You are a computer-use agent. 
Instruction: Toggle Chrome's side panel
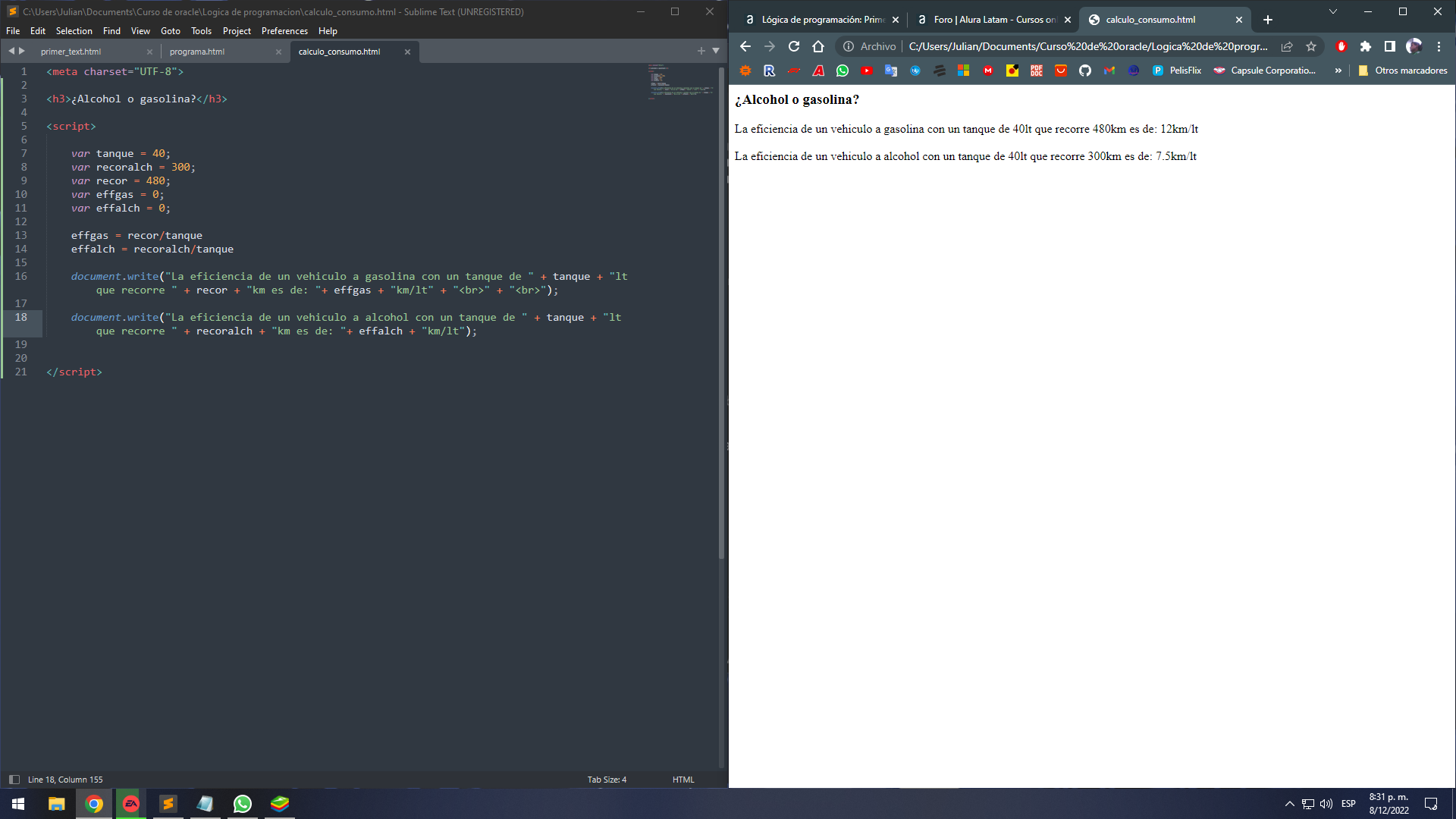(1390, 46)
